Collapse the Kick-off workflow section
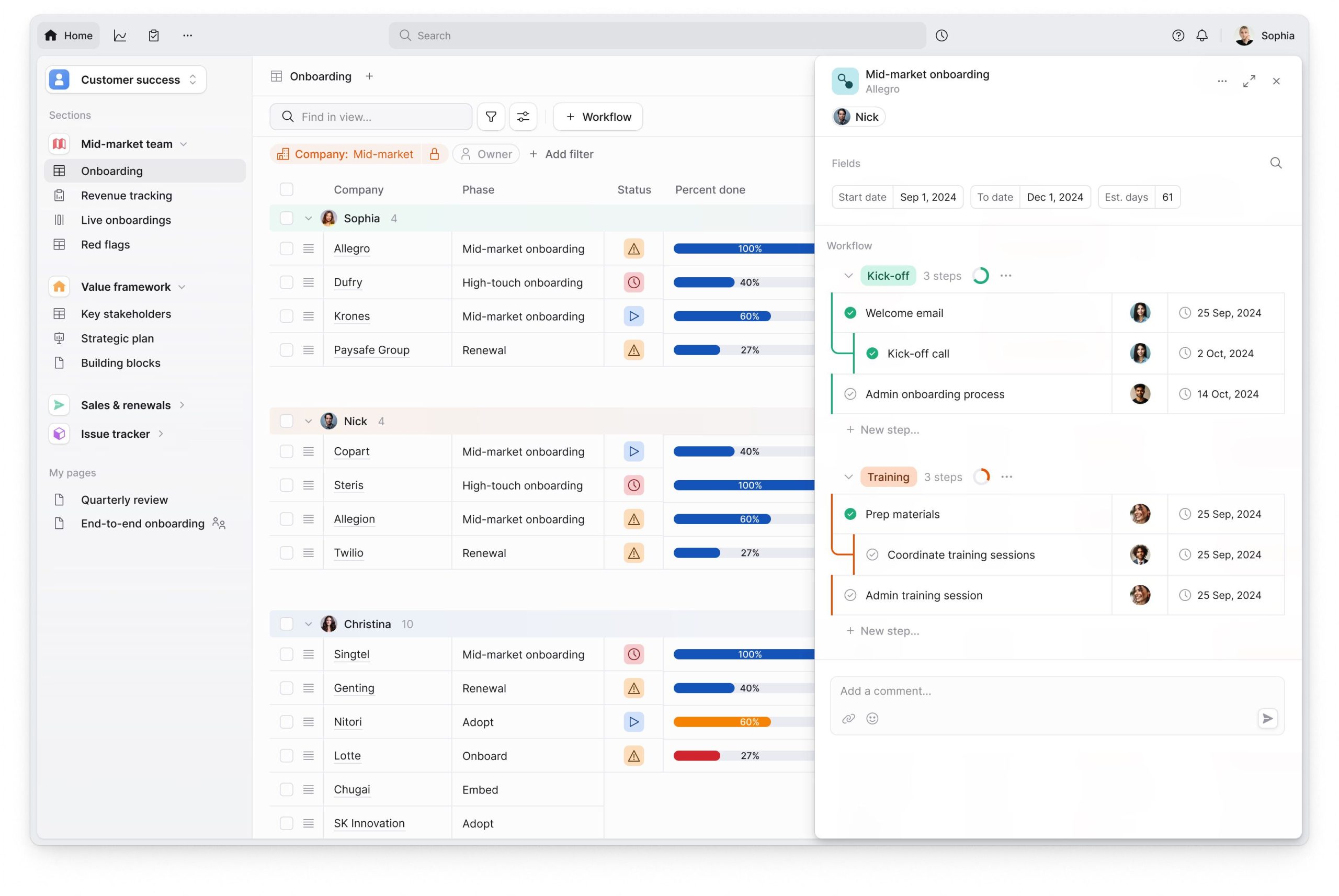 pyautogui.click(x=849, y=276)
